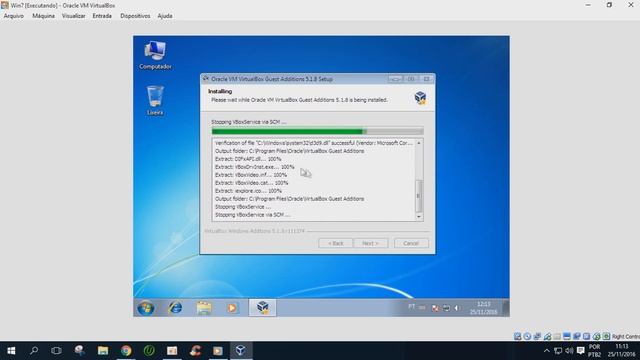Screen dimensions: 640x360
Task: Switch to Google Chrome on host taskbar
Action: 126,351
